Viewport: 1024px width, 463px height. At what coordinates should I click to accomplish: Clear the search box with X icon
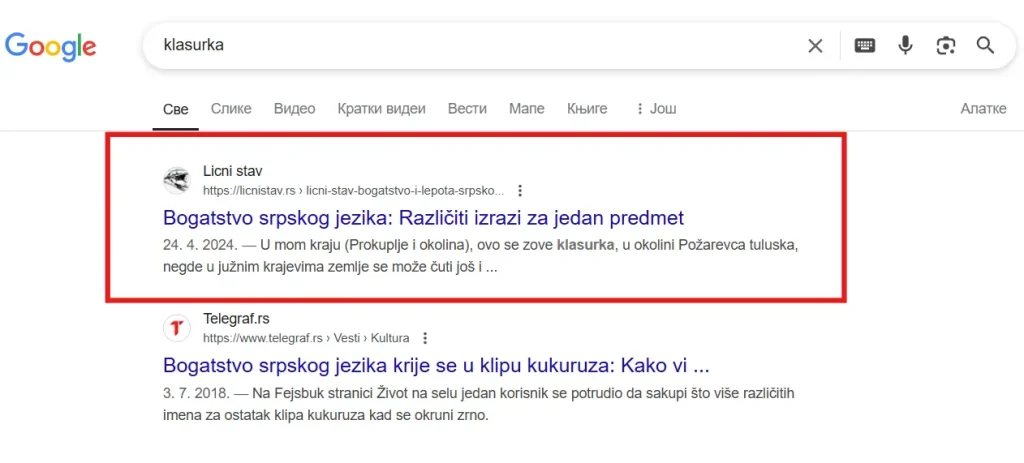point(815,45)
